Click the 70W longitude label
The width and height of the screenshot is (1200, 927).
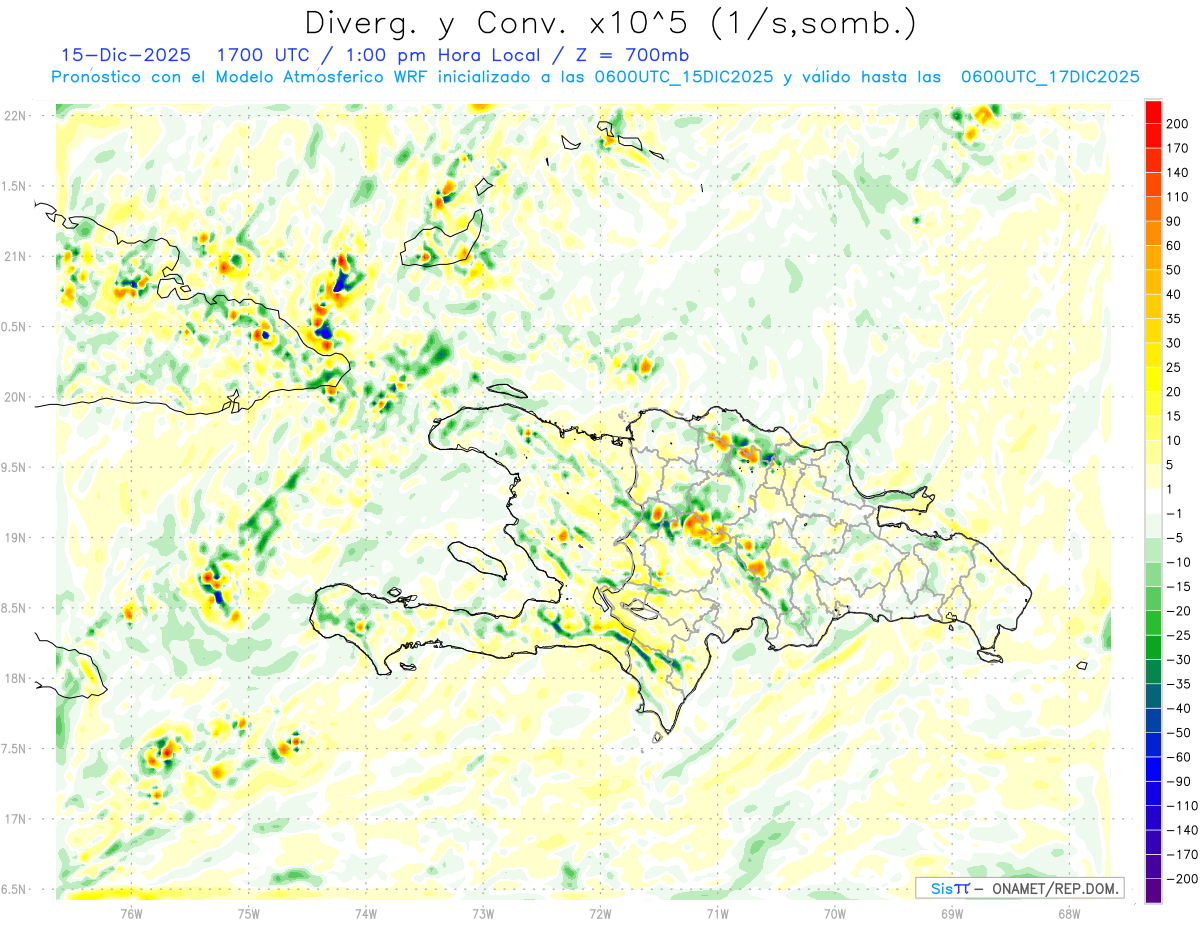[835, 914]
